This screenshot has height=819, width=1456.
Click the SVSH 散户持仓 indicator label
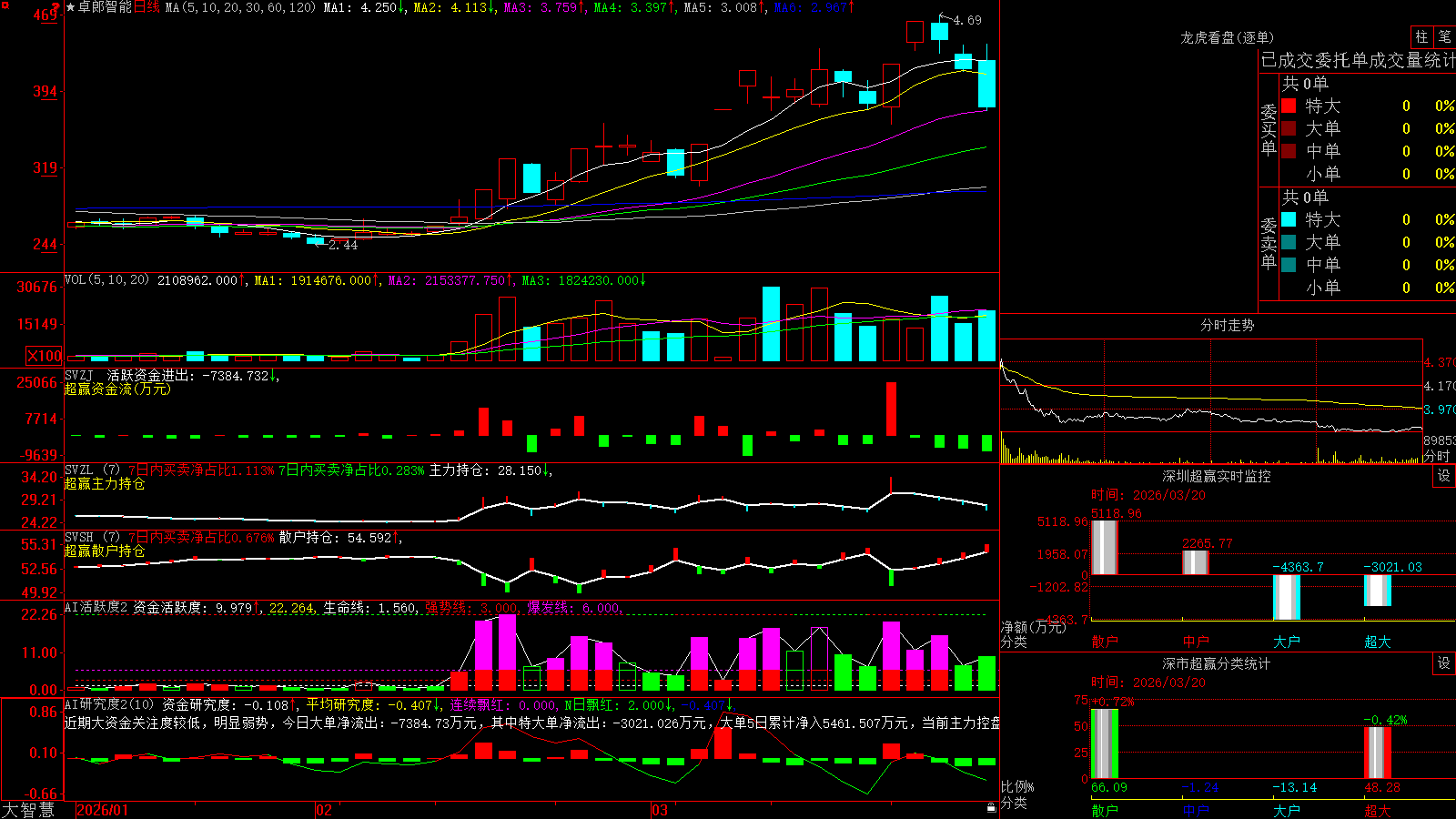92,538
